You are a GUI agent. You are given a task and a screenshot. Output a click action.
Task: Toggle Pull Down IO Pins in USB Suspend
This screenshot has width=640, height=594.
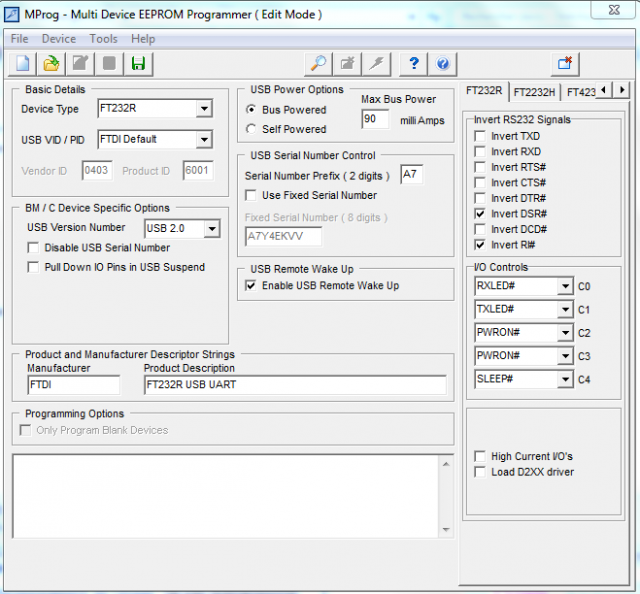click(x=116, y=267)
